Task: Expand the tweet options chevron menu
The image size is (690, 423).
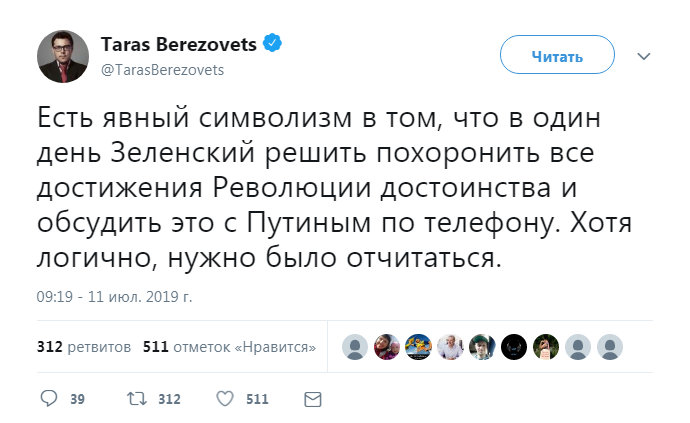Action: click(643, 56)
